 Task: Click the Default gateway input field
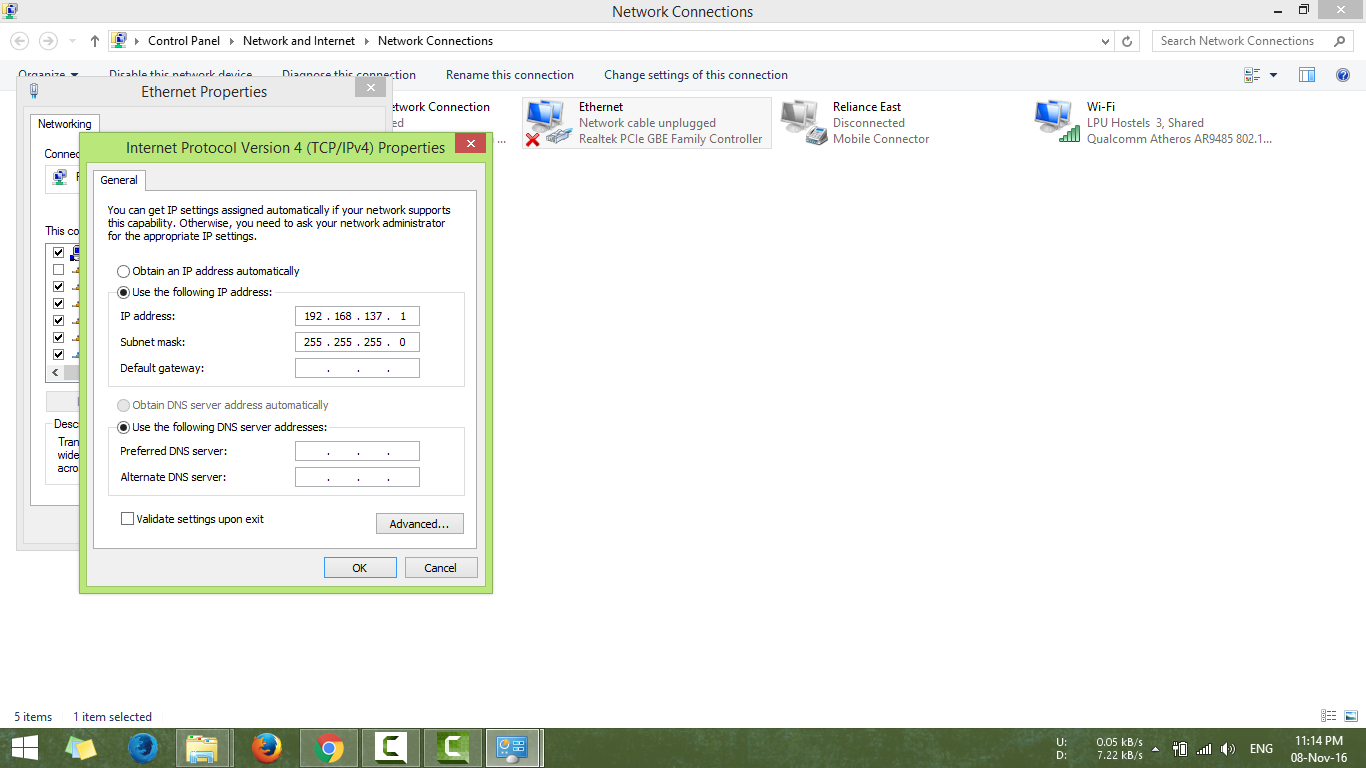[357, 367]
